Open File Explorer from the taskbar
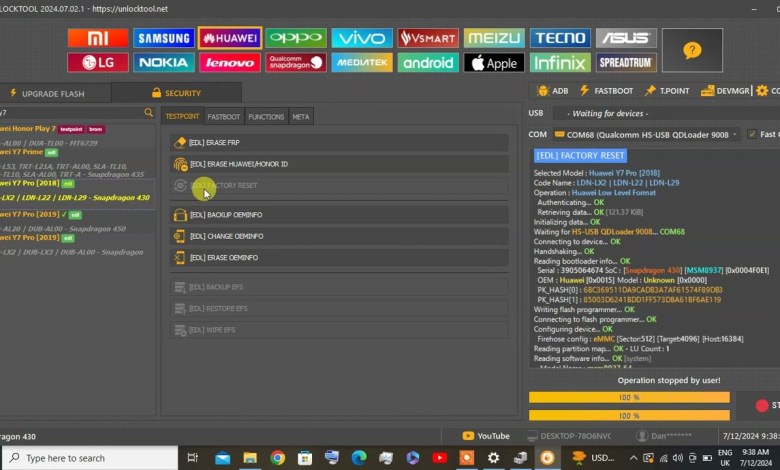780x470 pixels. pyautogui.click(x=250, y=458)
